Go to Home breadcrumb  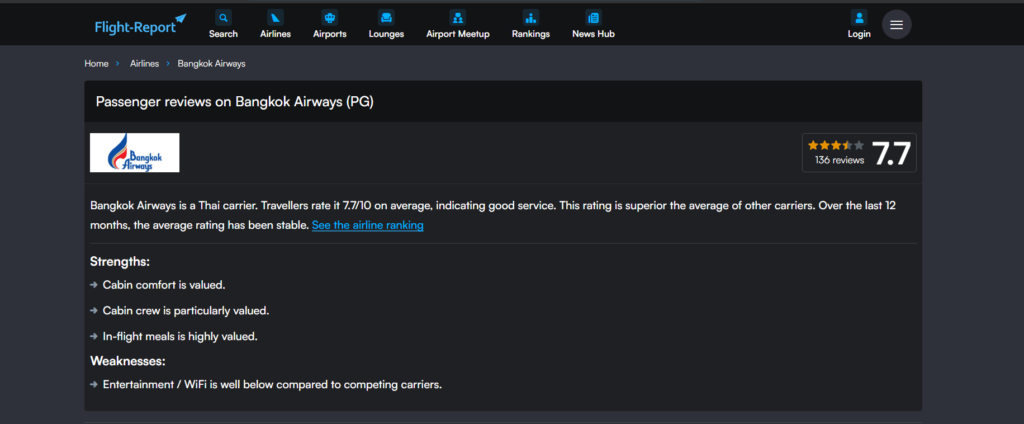[x=96, y=63]
